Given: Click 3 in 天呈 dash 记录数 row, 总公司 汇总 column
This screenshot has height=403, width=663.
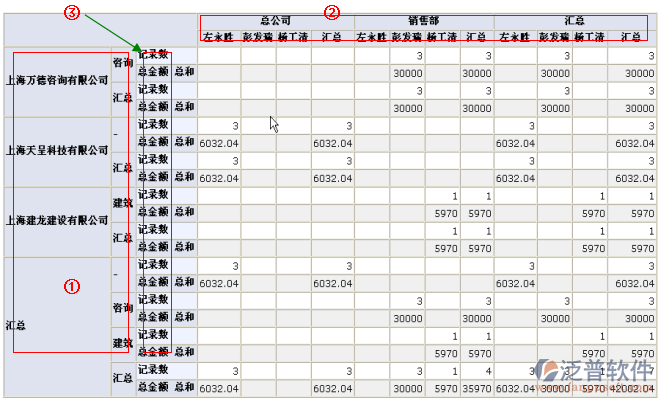Looking at the screenshot, I should tap(349, 126).
